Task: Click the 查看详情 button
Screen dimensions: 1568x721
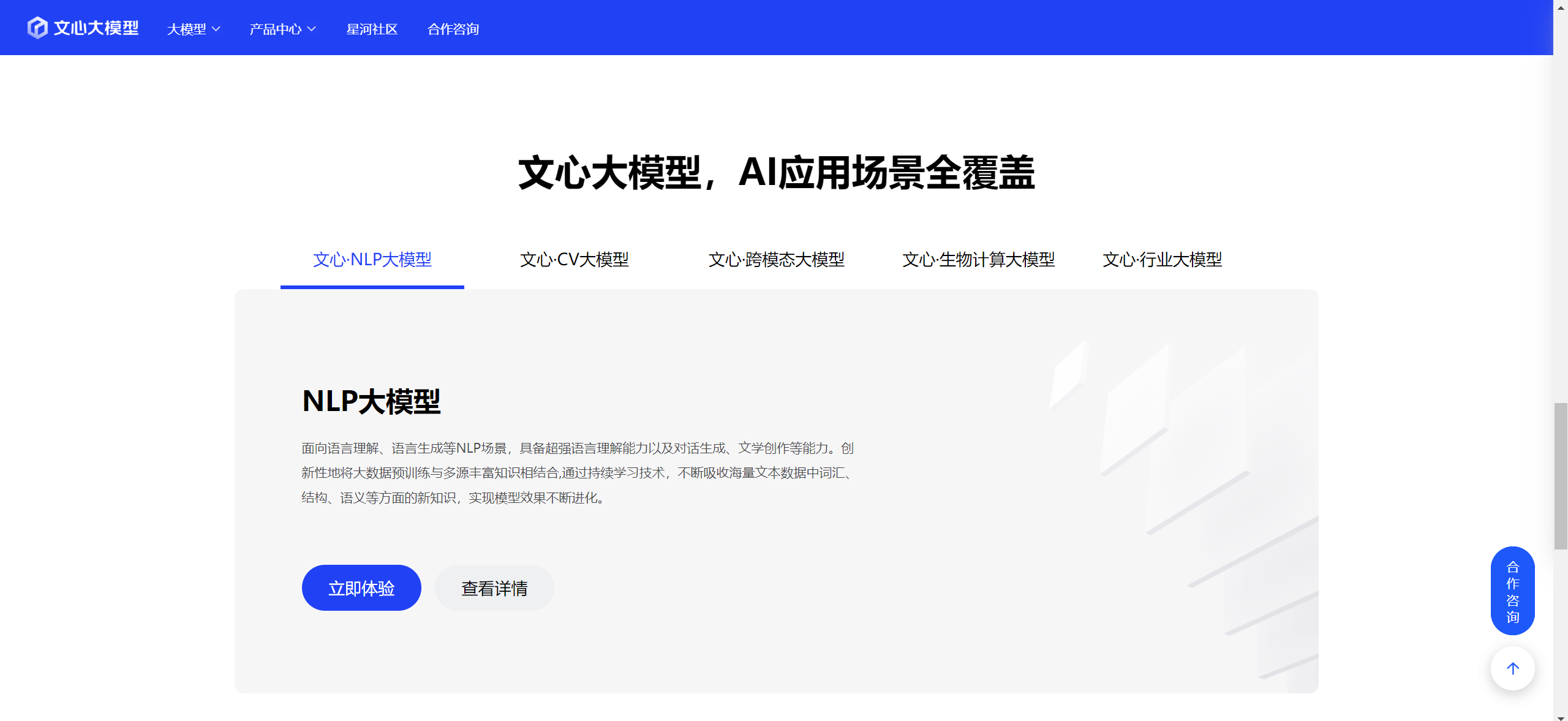Action: click(x=494, y=587)
